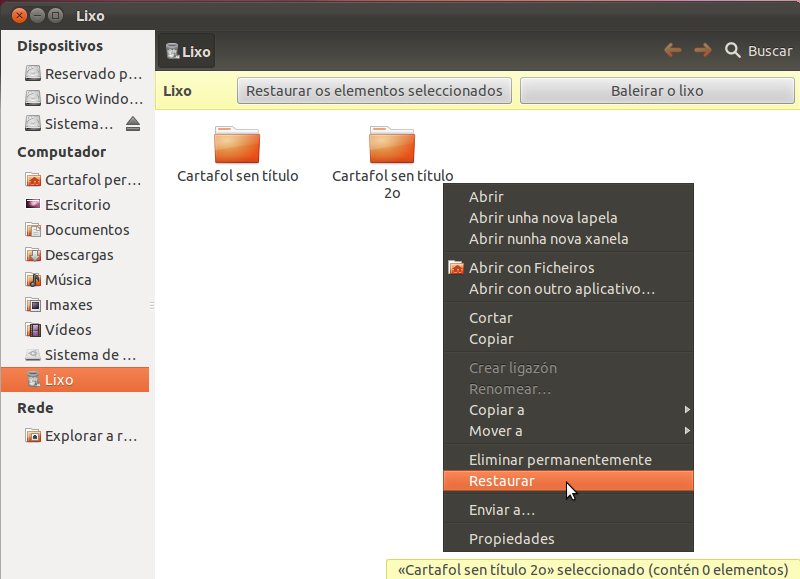Click the back navigation arrow
The height and width of the screenshot is (579, 800).
pyautogui.click(x=673, y=50)
